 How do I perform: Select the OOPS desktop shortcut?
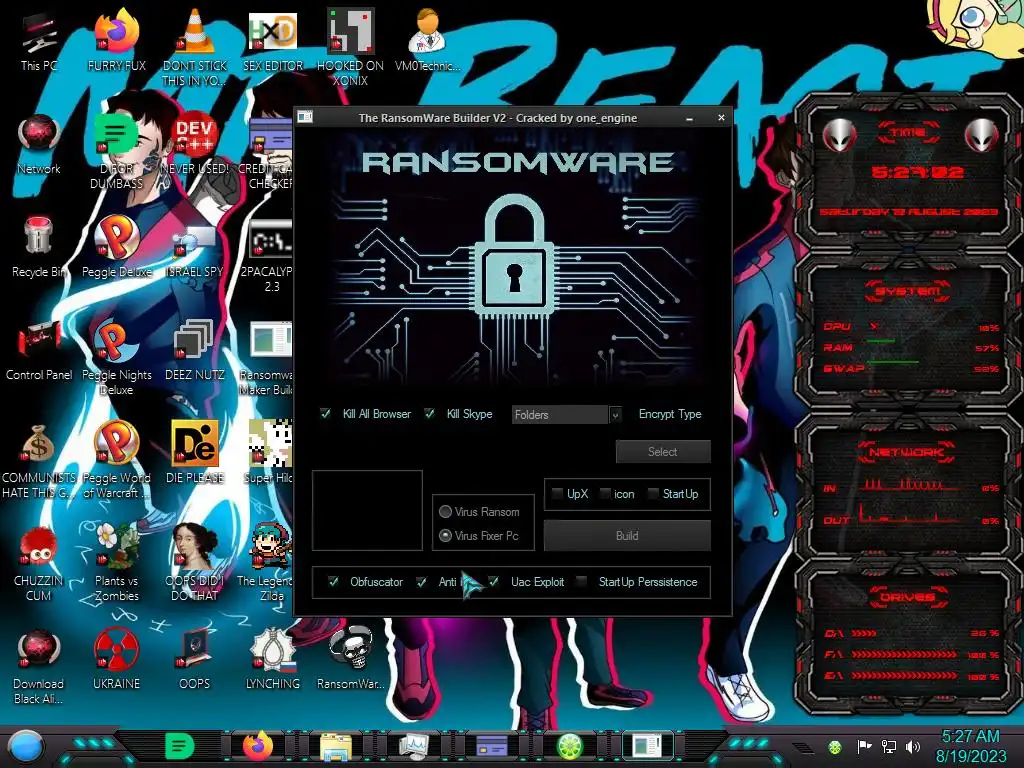(194, 660)
